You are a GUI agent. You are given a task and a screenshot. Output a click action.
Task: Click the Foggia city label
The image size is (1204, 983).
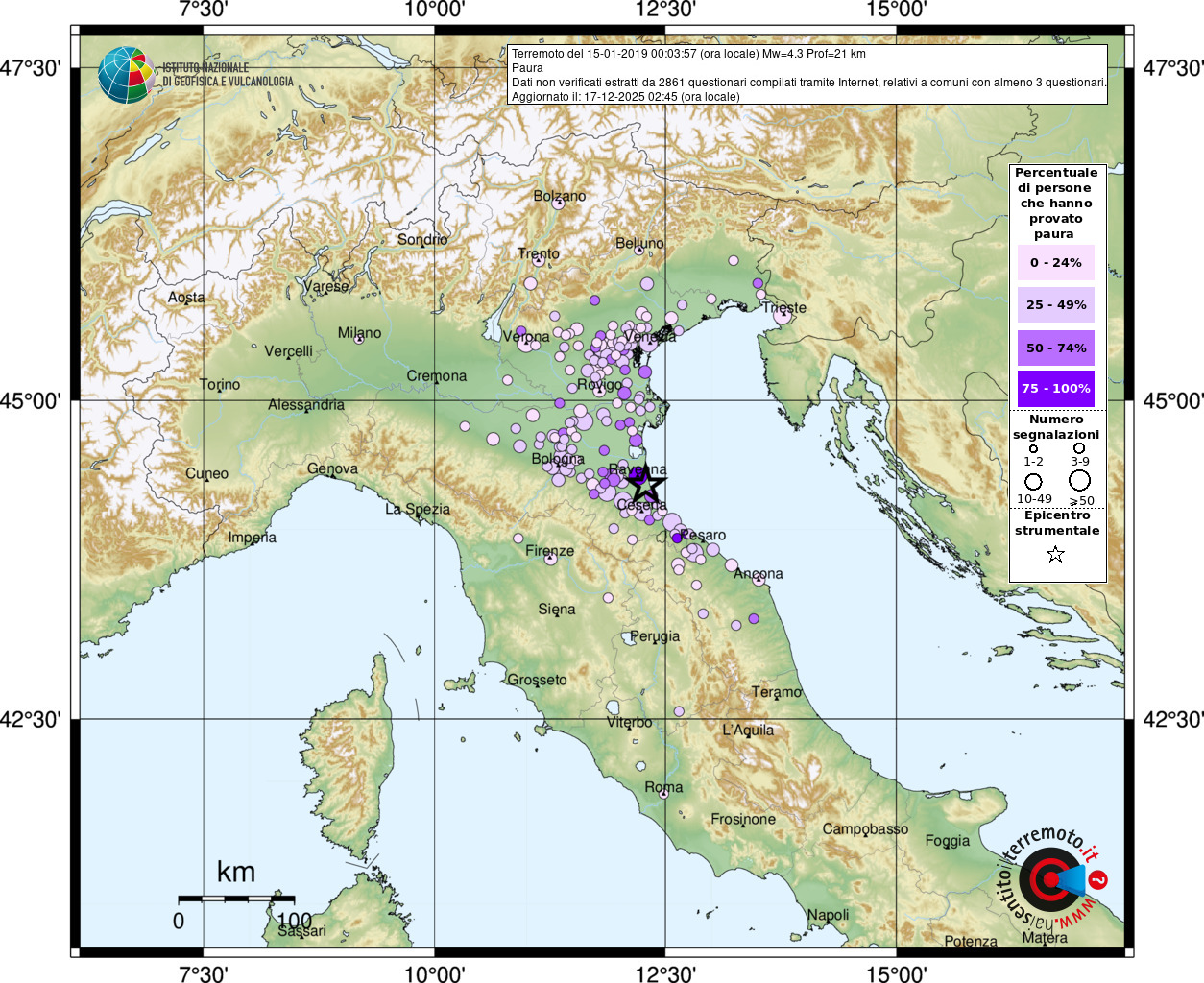[x=948, y=841]
